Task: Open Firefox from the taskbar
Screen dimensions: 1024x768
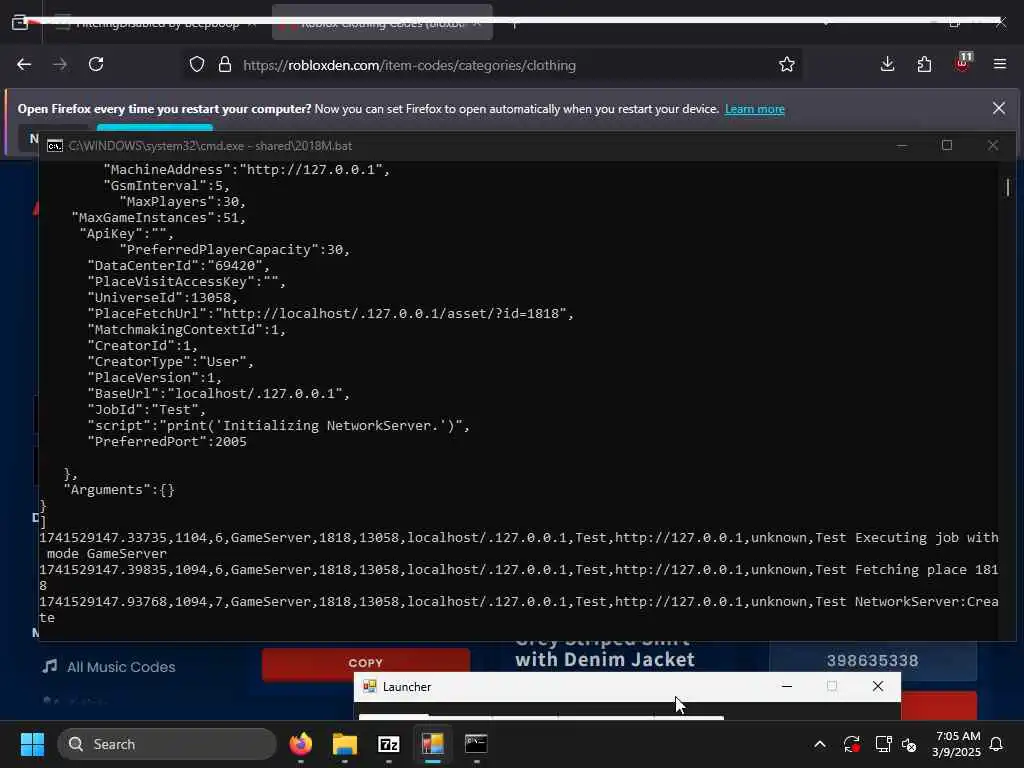Action: (x=301, y=744)
